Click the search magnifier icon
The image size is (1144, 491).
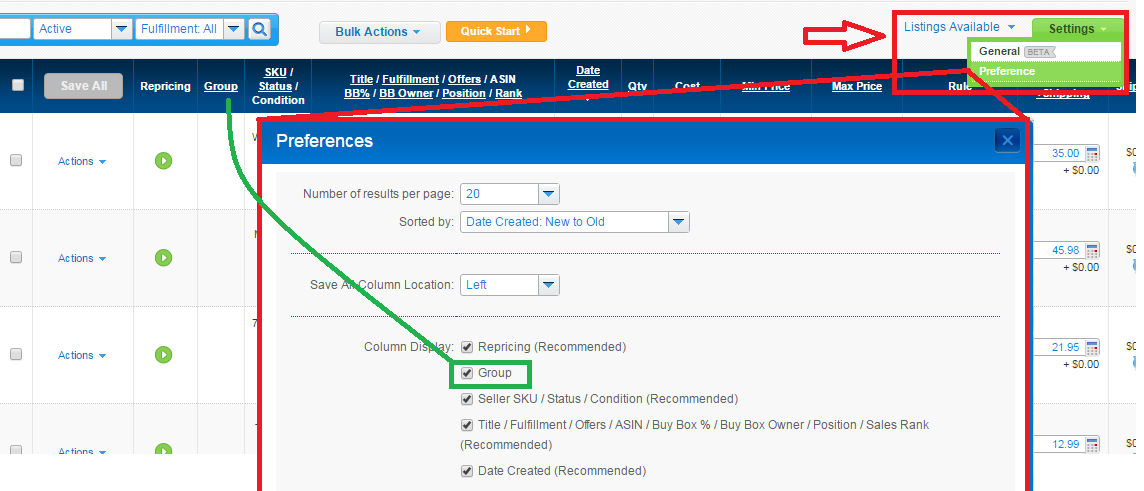pyautogui.click(x=259, y=29)
